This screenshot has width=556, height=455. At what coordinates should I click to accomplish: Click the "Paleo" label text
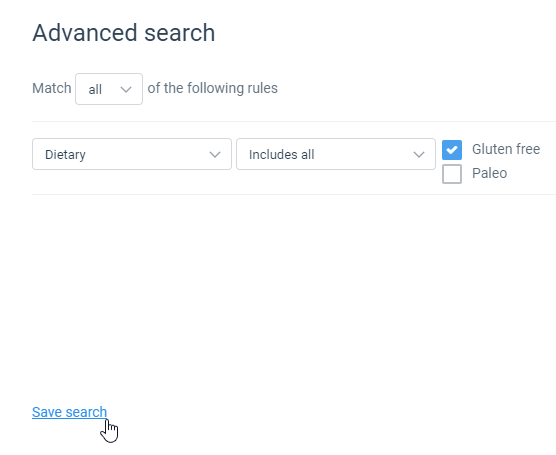click(489, 173)
